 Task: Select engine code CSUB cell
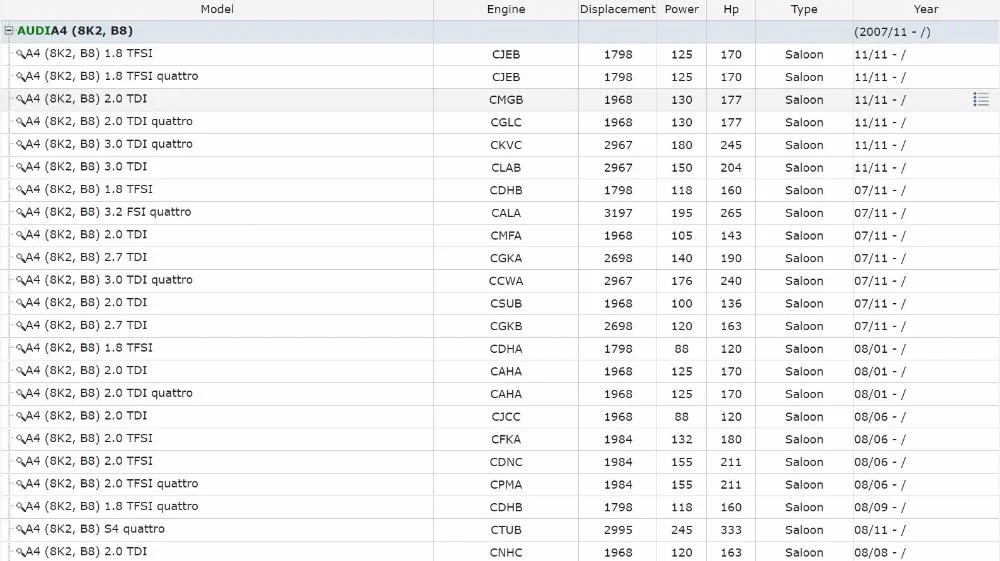(x=506, y=303)
